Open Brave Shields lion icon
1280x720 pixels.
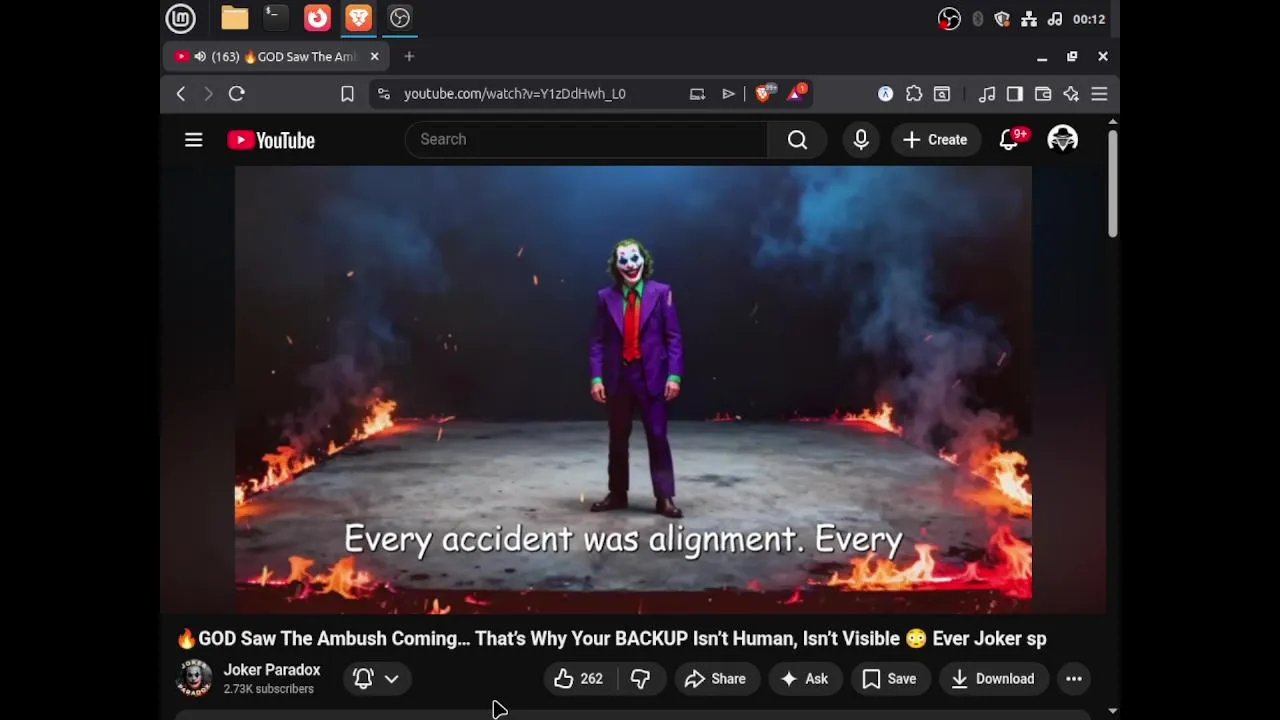tap(765, 94)
